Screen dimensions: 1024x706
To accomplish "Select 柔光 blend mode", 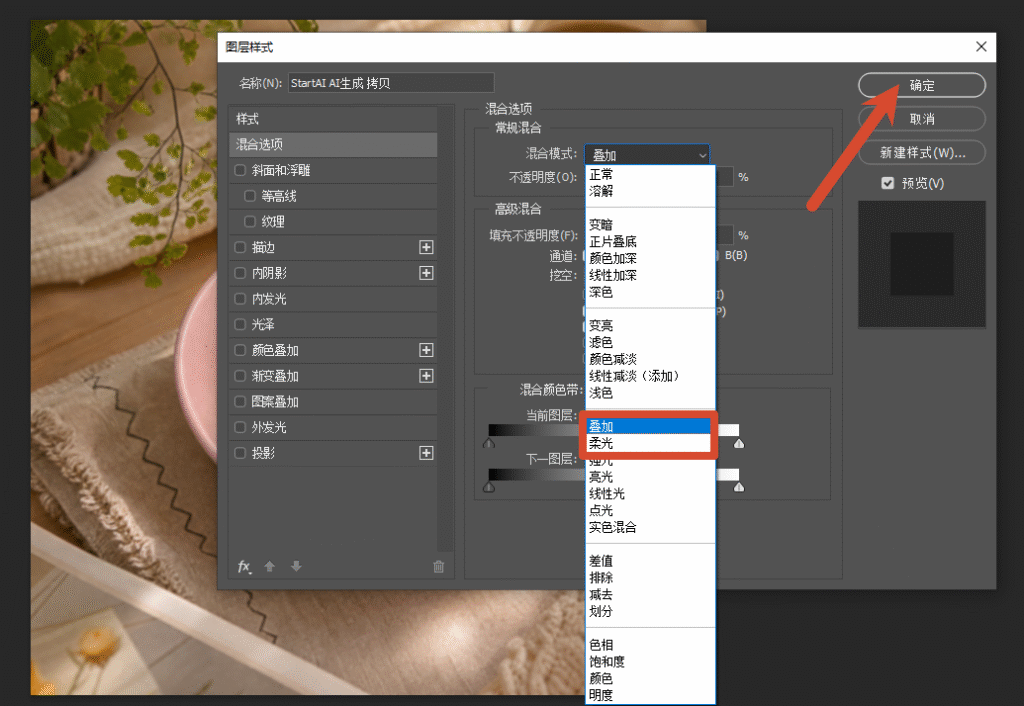I will (648, 443).
